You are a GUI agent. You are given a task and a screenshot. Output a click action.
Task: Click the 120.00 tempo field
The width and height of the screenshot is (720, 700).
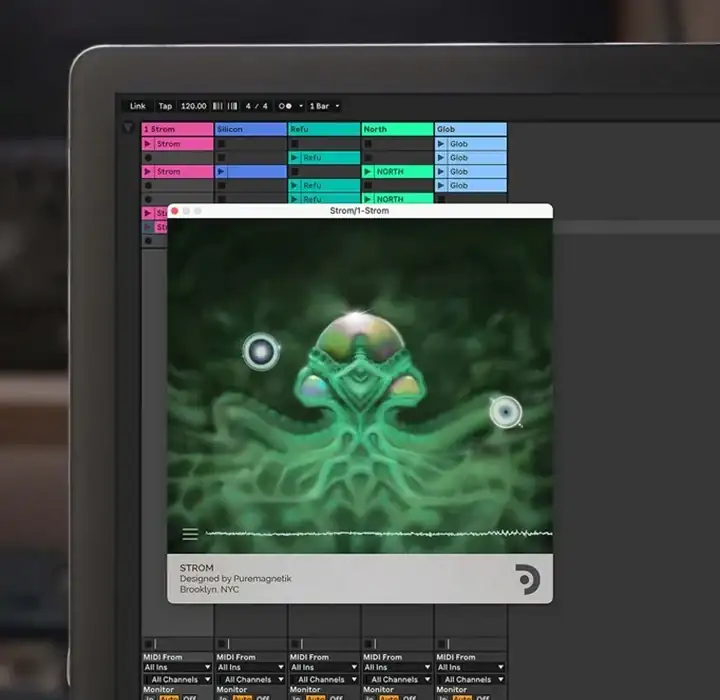tap(193, 106)
